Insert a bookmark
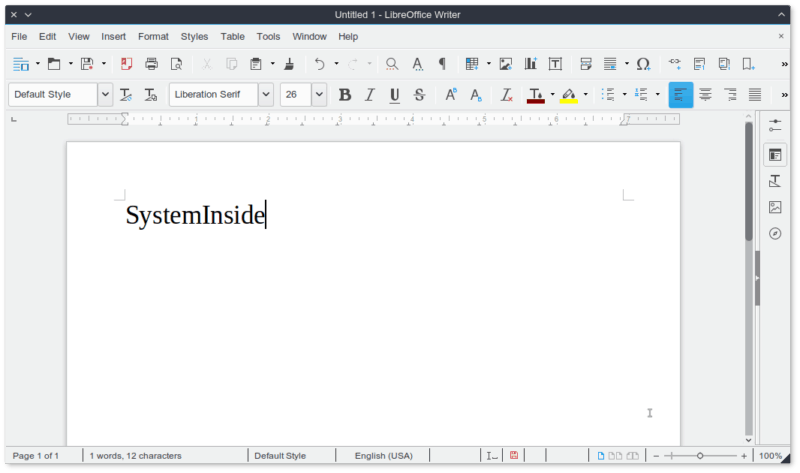Image resolution: width=800 pixels, height=473 pixels. pyautogui.click(x=748, y=64)
